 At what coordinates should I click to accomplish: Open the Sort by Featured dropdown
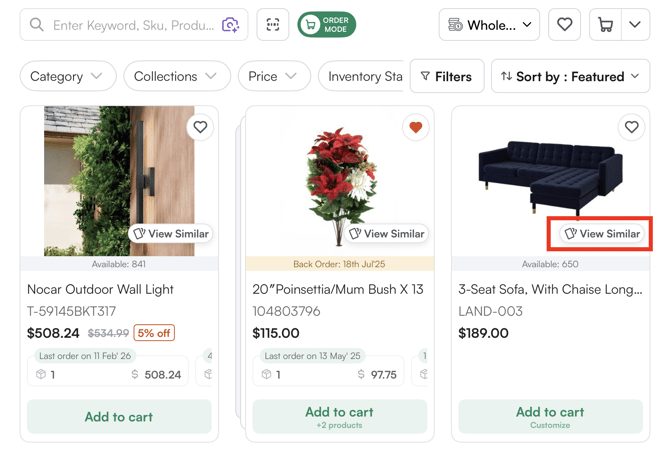(570, 76)
